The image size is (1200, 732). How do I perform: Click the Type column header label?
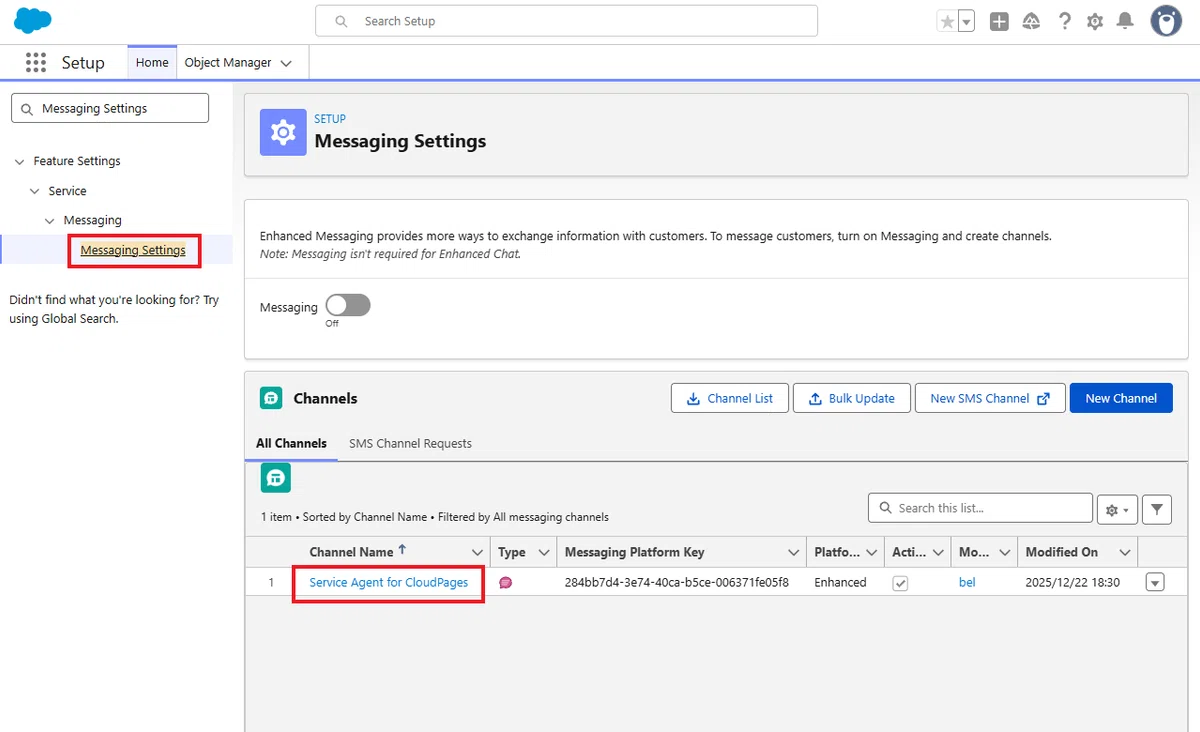click(512, 552)
